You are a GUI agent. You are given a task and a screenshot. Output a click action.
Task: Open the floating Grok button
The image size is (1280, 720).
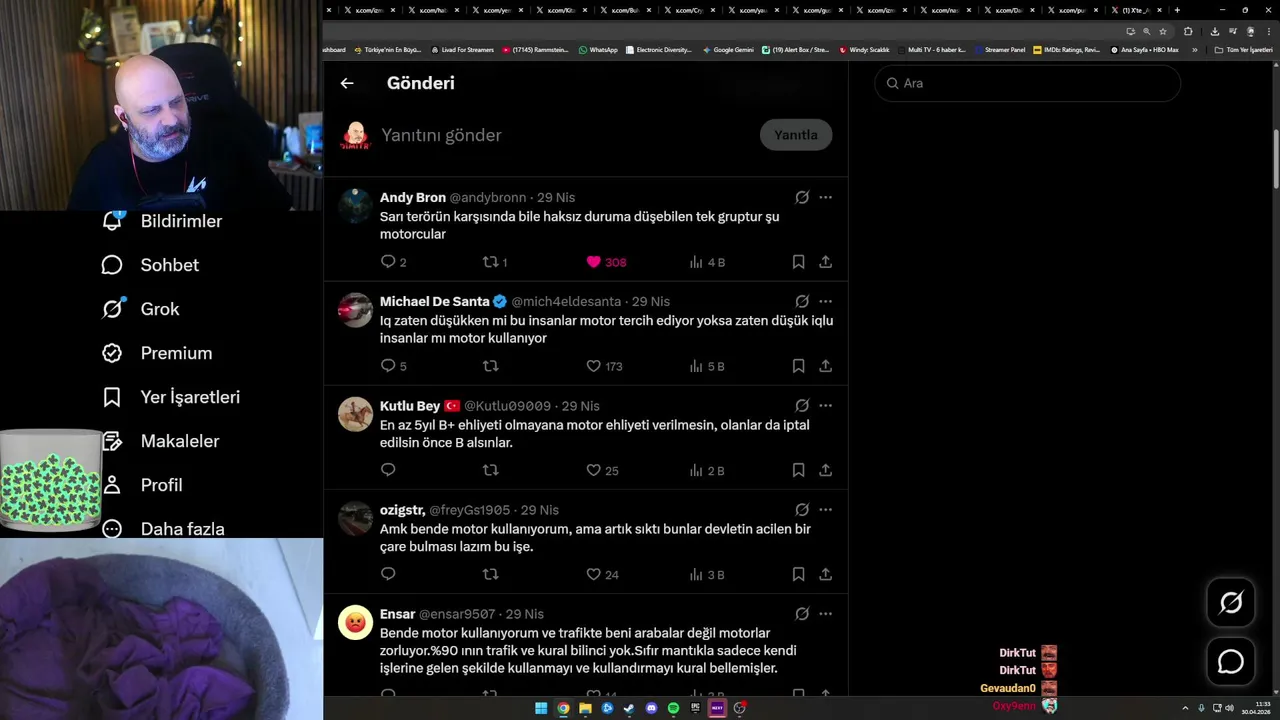pyautogui.click(x=1231, y=602)
